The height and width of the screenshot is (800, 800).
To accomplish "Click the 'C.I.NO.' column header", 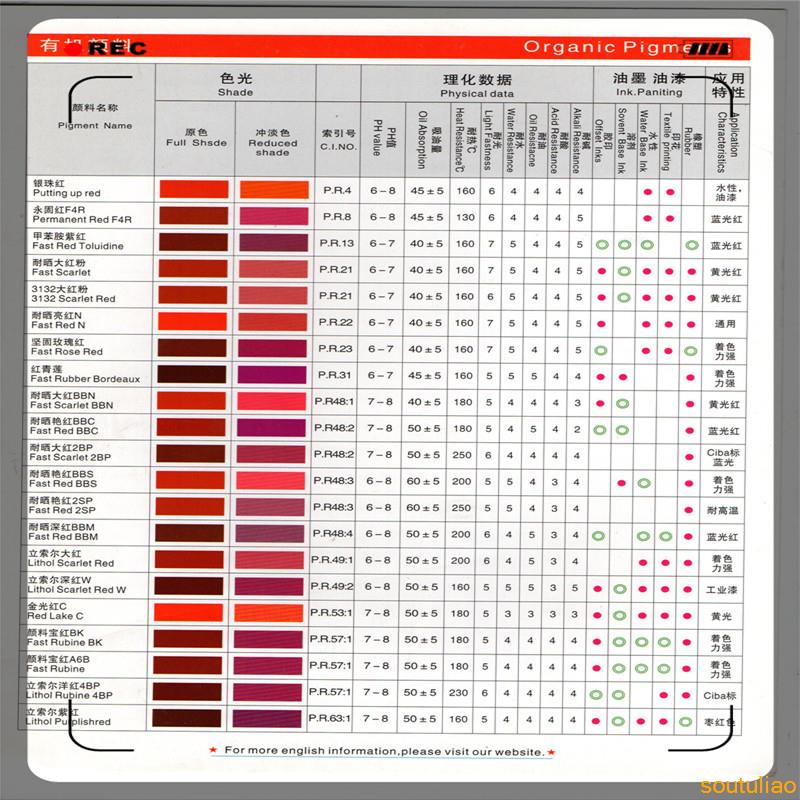I will point(338,147).
